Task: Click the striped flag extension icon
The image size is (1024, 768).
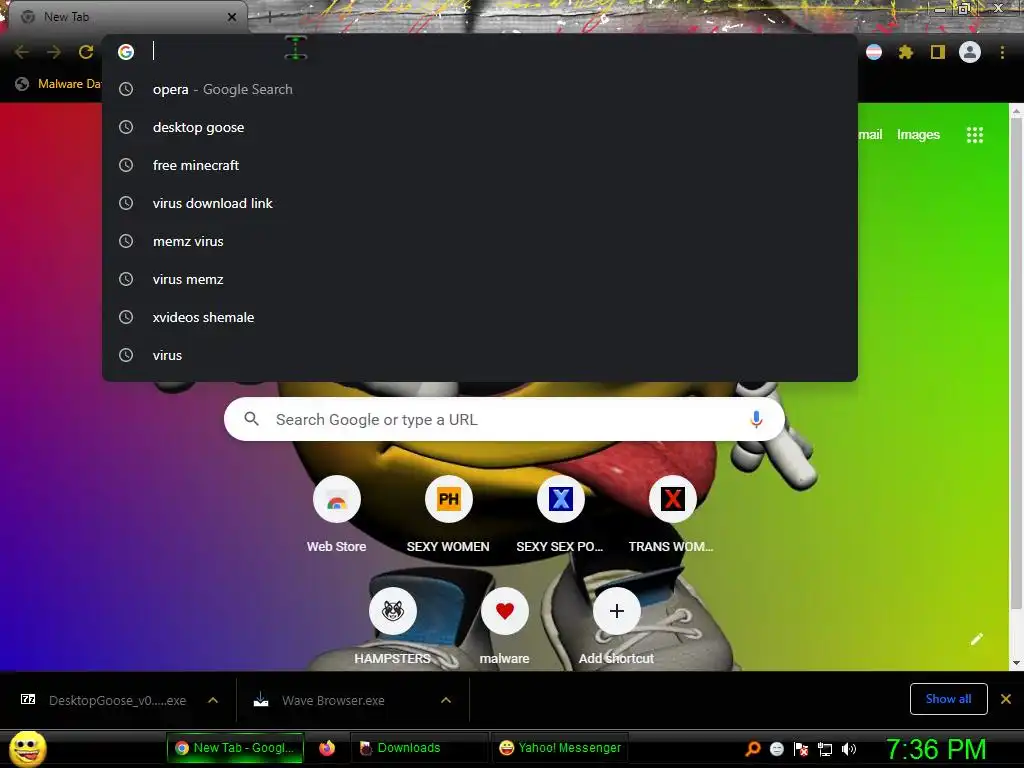Action: [873, 52]
